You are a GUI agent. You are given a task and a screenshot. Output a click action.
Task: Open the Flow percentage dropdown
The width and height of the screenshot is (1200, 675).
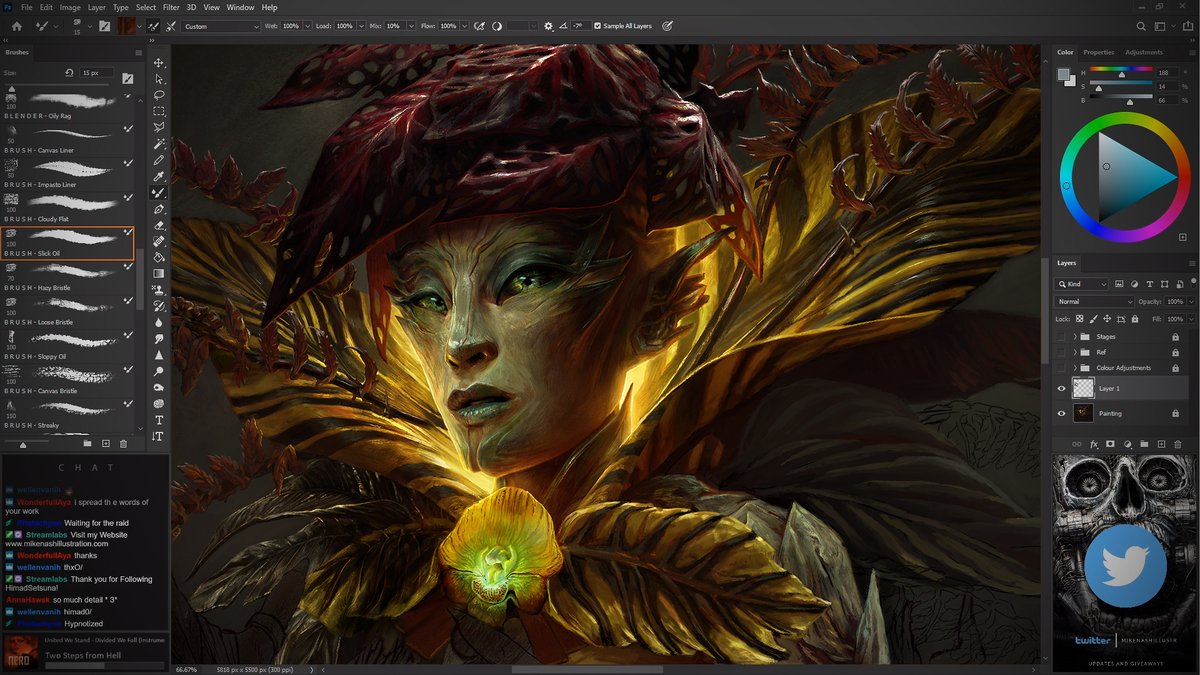click(463, 26)
